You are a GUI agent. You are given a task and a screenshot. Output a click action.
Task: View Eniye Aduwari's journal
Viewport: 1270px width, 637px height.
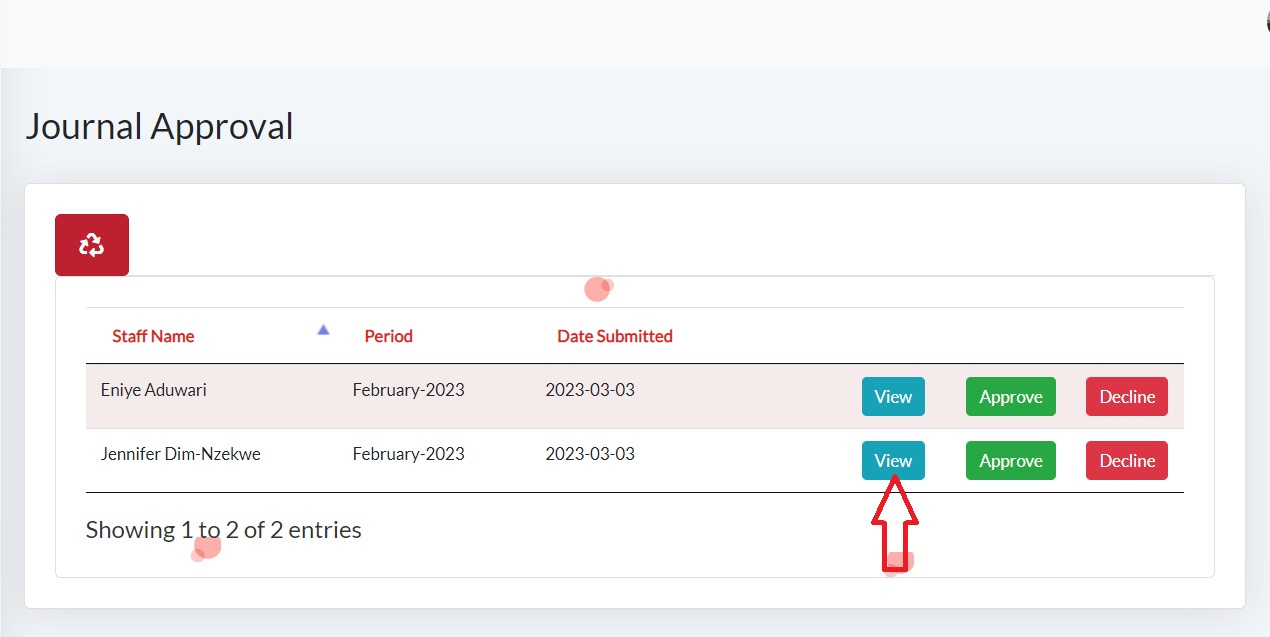point(893,397)
